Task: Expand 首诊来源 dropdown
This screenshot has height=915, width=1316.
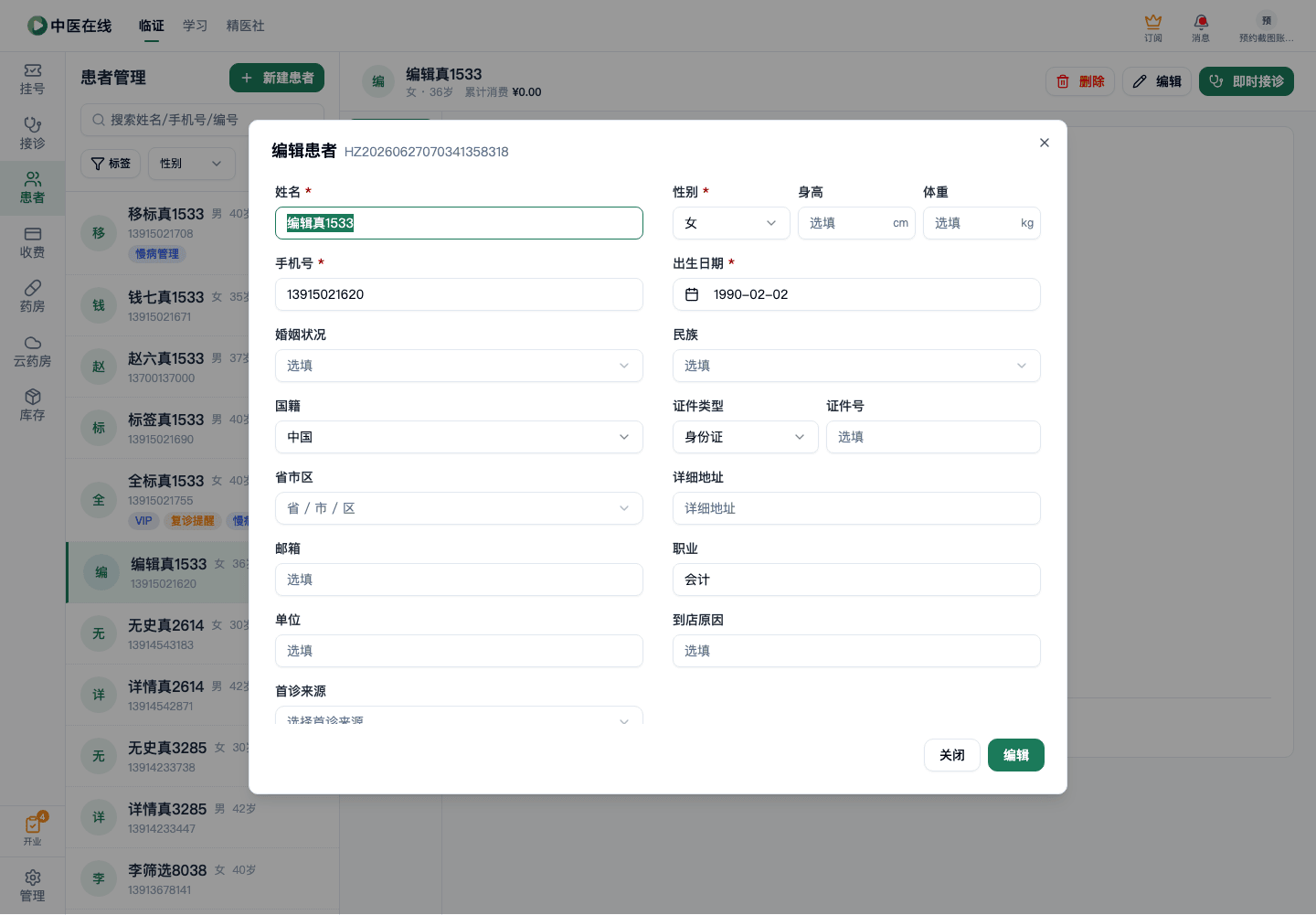Action: tap(459, 716)
